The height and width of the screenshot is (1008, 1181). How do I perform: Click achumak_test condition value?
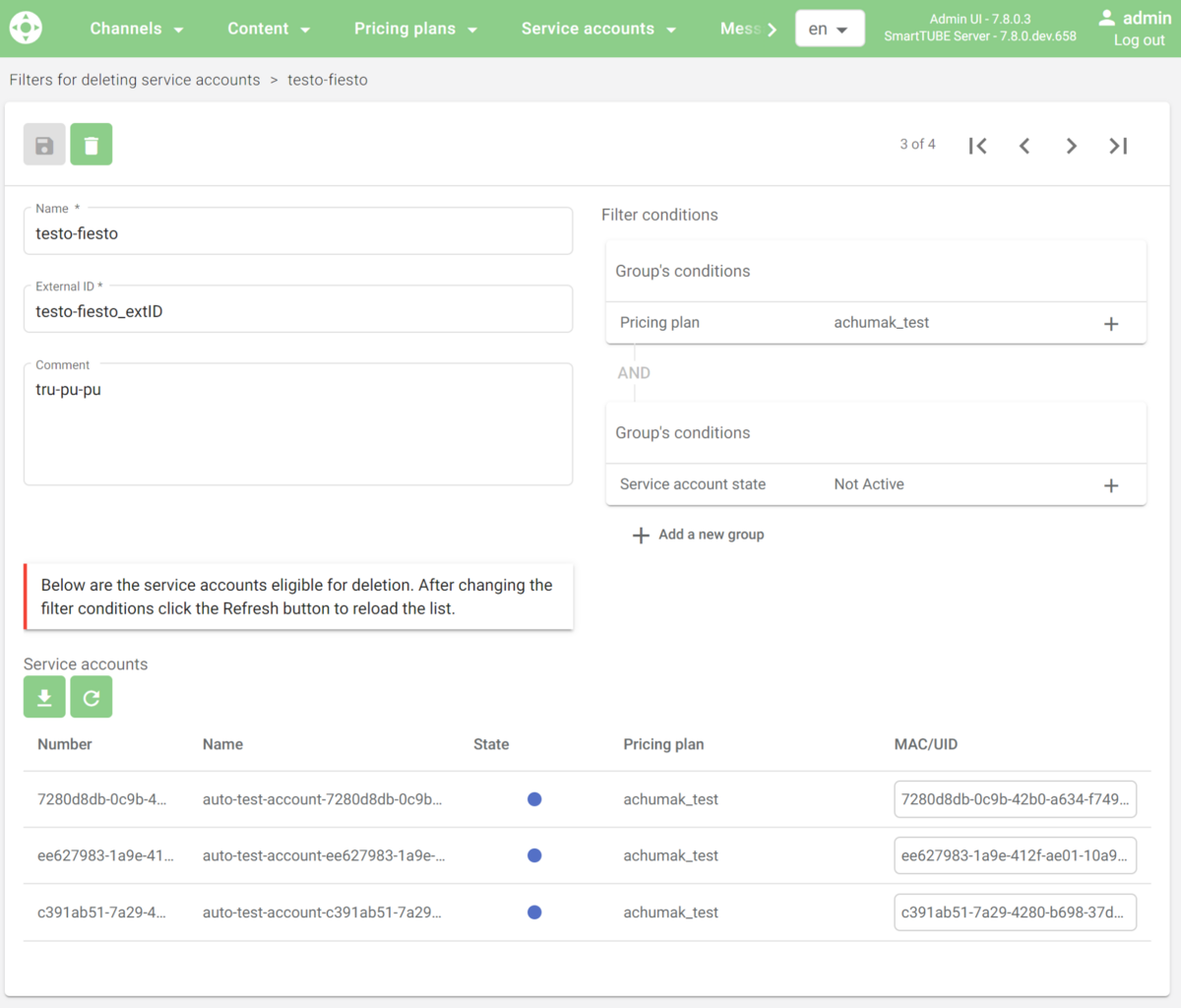coord(881,323)
